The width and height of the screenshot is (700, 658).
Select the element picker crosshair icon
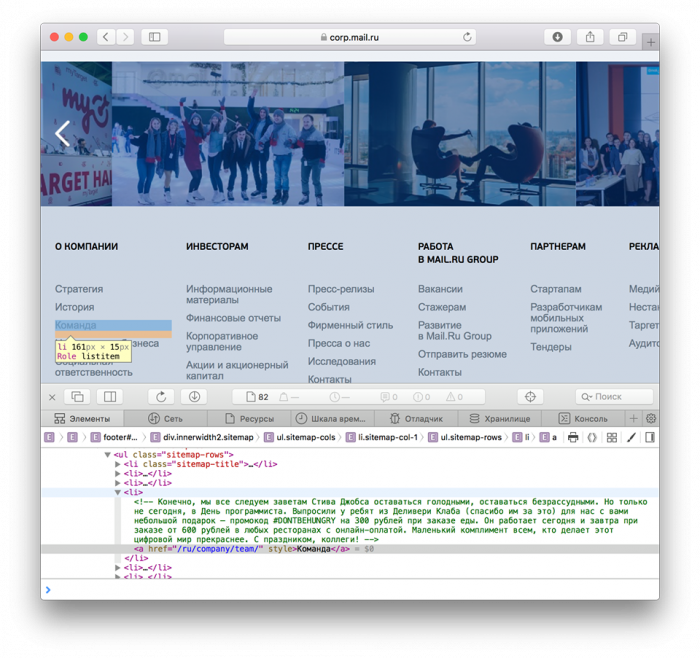click(x=530, y=396)
